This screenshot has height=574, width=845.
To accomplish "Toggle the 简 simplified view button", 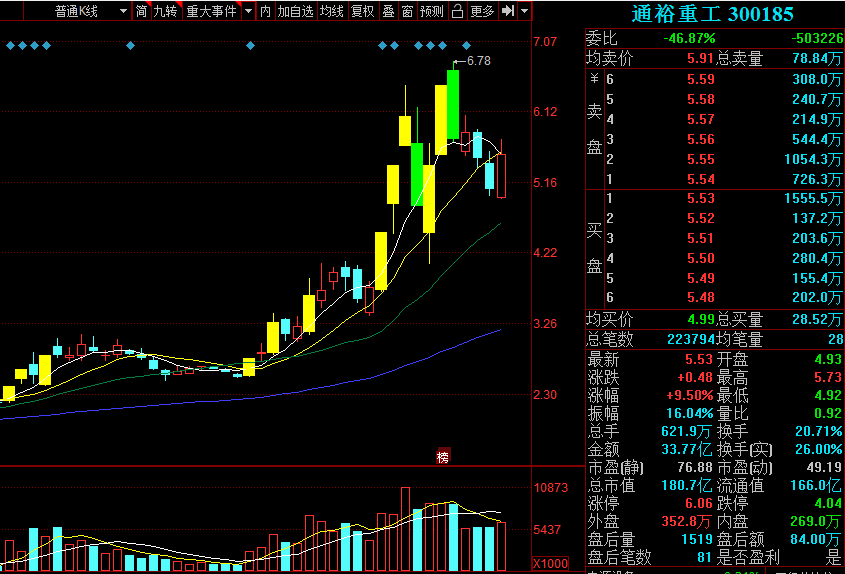I will click(141, 11).
